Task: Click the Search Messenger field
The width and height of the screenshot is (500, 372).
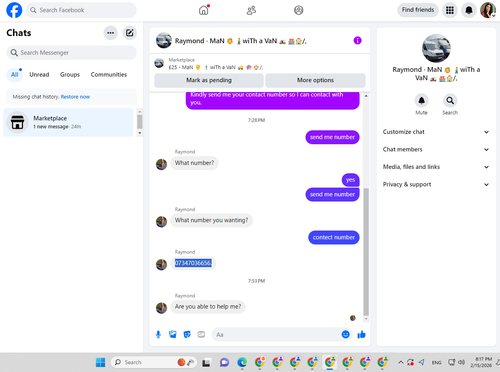Action: [71, 53]
